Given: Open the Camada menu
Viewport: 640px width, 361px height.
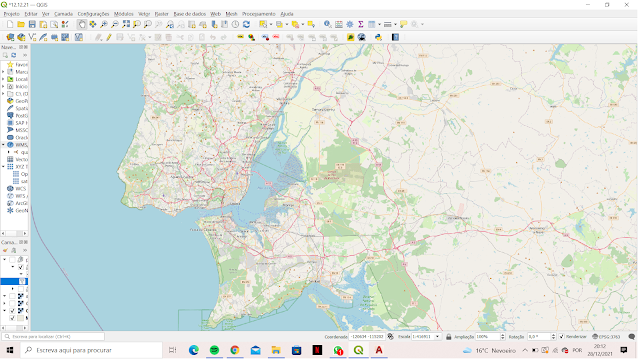Looking at the screenshot, I should (x=63, y=14).
